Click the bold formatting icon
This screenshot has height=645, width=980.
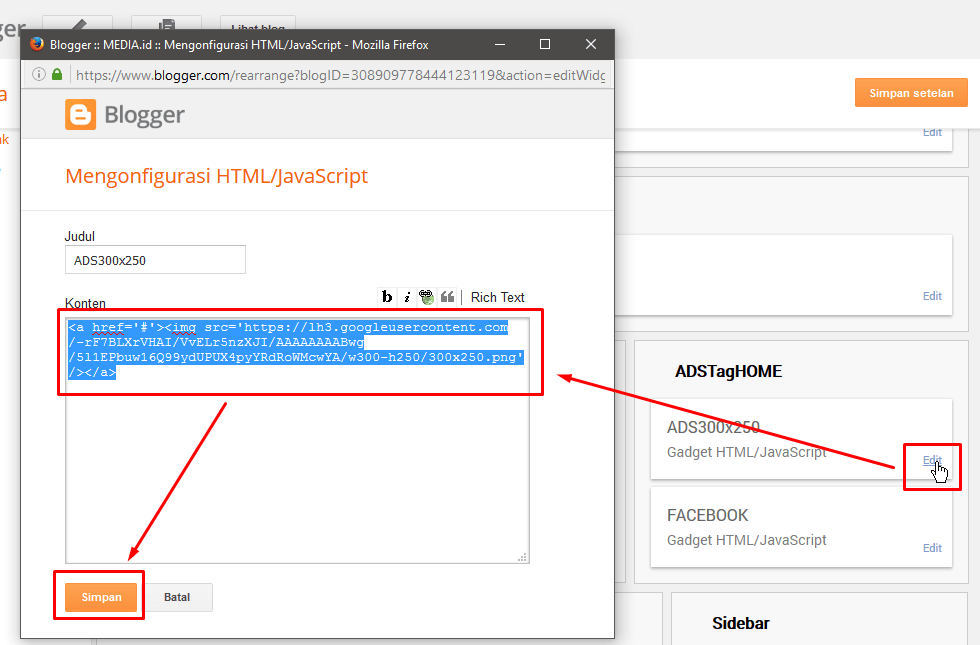[x=387, y=297]
